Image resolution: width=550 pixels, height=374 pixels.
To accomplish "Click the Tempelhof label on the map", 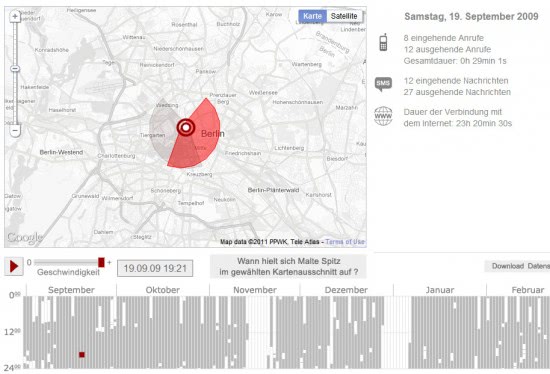I will pyautogui.click(x=190, y=203).
